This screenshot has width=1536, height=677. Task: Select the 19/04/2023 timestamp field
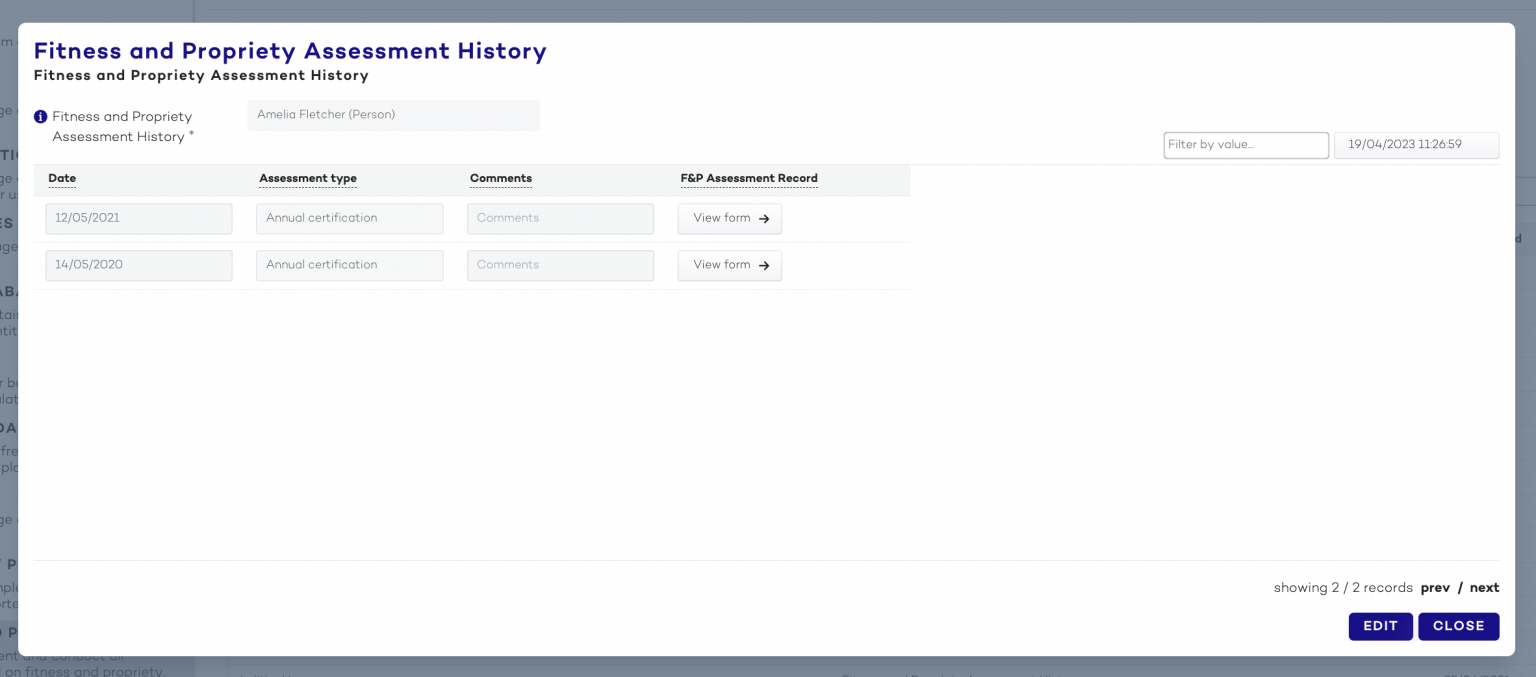point(1416,145)
